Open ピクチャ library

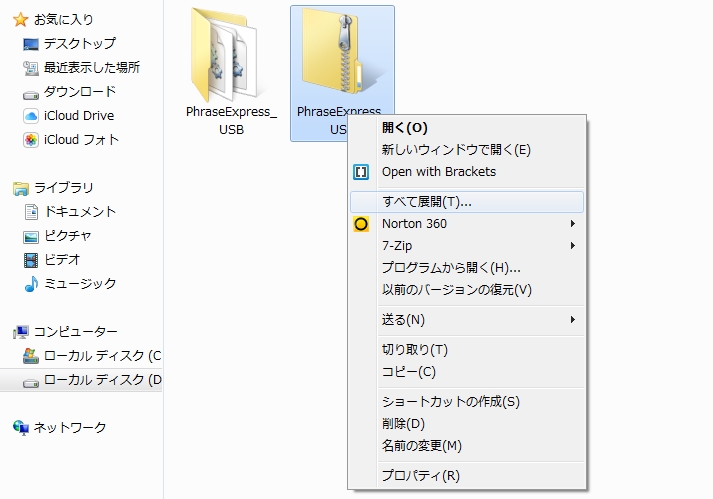pyautogui.click(x=67, y=236)
